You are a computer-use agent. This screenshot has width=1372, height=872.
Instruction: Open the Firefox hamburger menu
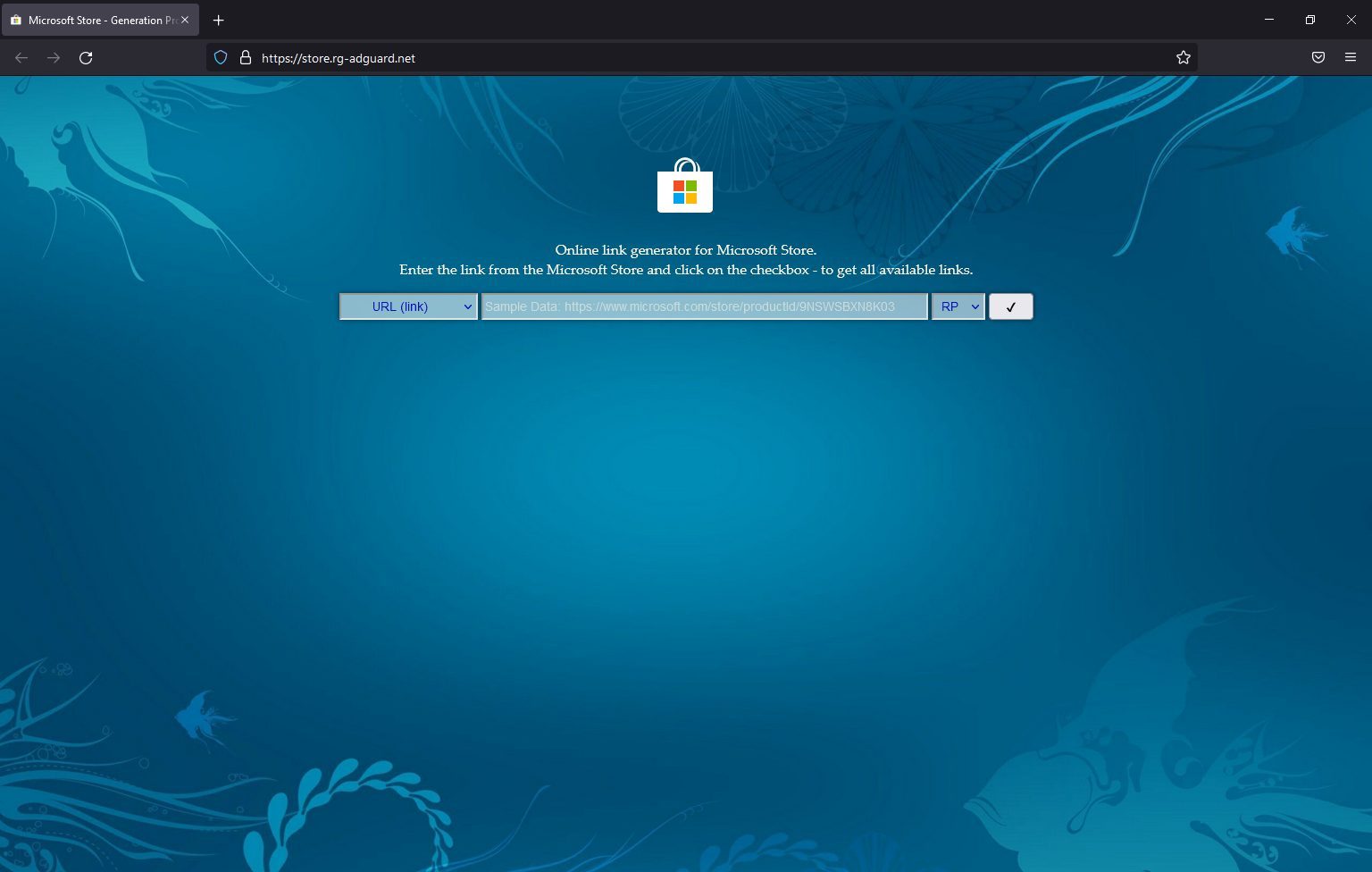pyautogui.click(x=1351, y=58)
